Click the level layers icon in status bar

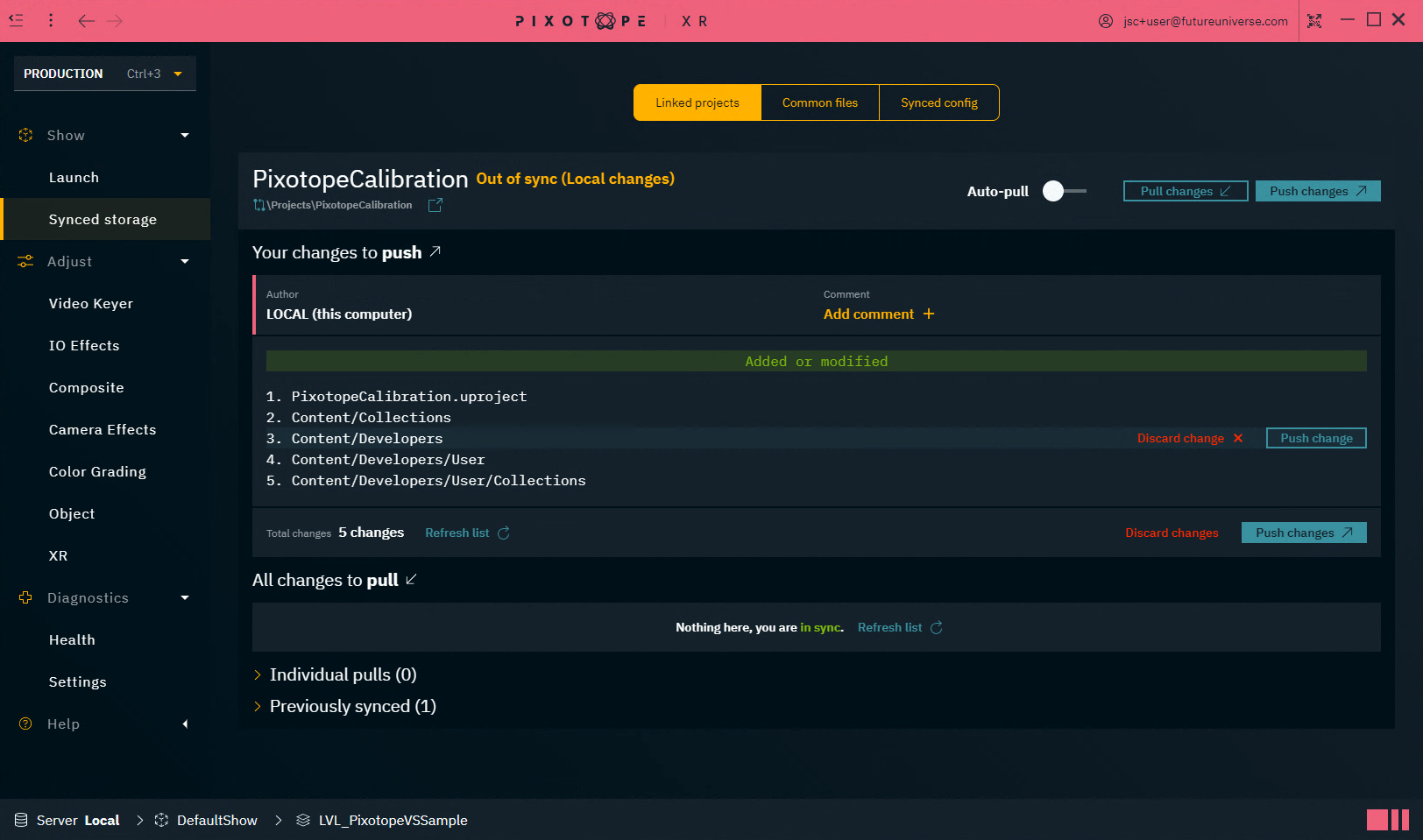tap(303, 820)
